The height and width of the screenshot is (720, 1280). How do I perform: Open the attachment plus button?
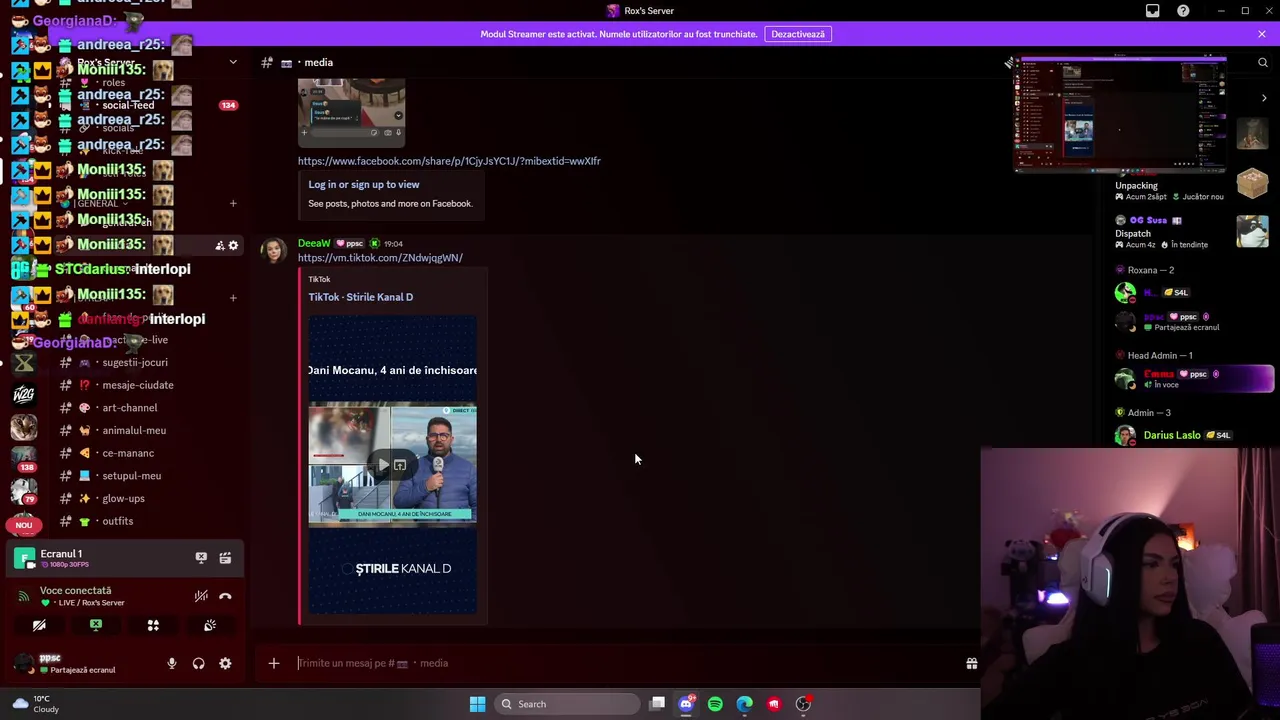click(x=273, y=663)
